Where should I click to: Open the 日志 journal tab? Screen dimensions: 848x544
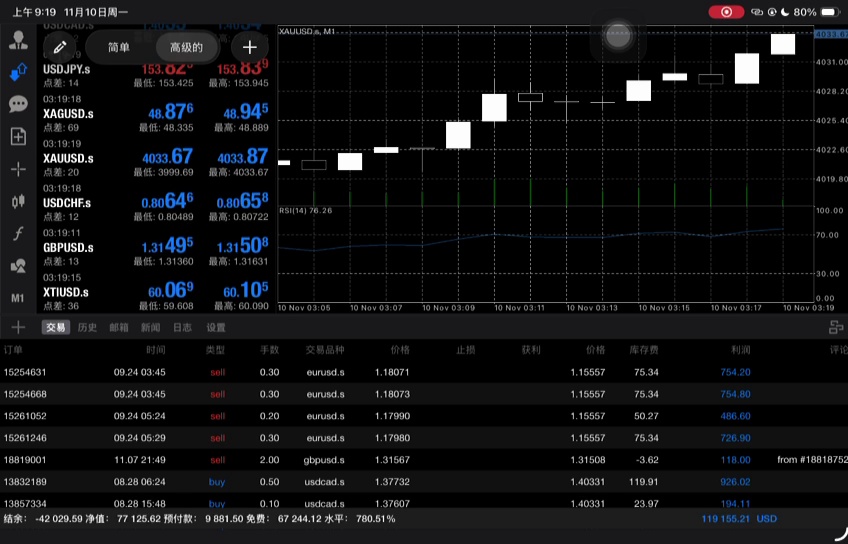tap(182, 327)
